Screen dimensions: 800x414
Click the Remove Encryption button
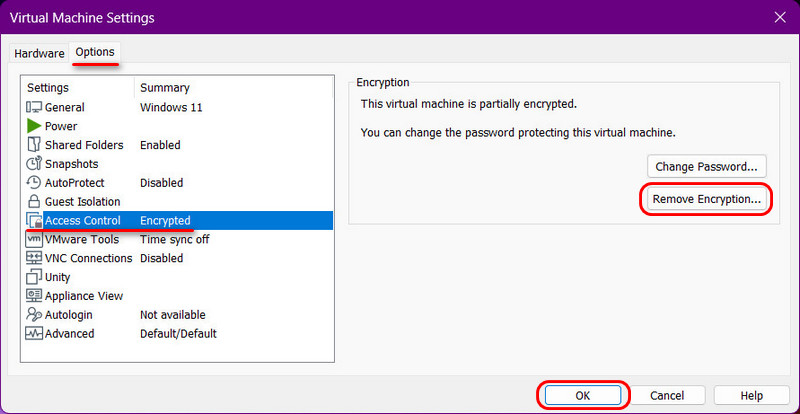coord(707,199)
